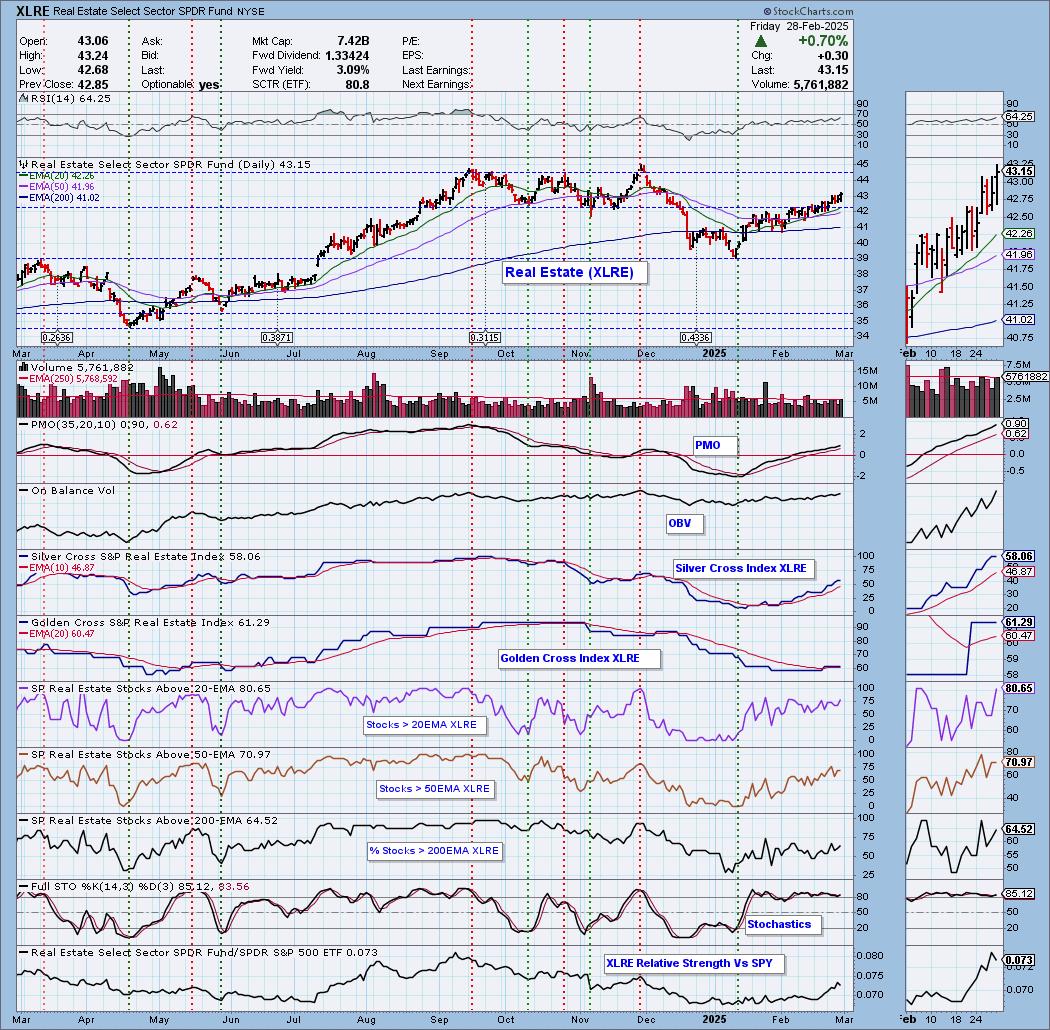Click the 'PMO' annotation box
The width and height of the screenshot is (1050, 1030).
[715, 445]
